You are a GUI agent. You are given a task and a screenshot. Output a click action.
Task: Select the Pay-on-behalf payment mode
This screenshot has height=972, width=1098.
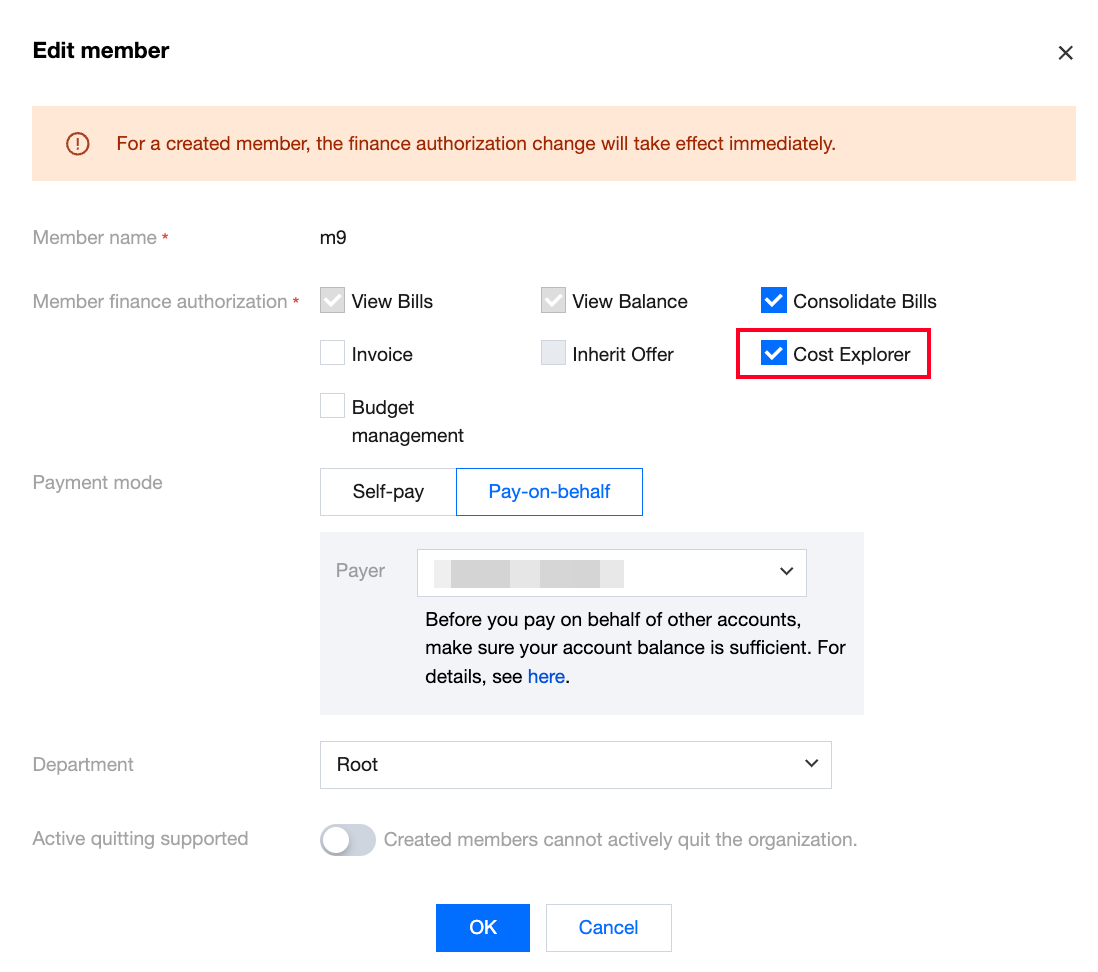549,492
